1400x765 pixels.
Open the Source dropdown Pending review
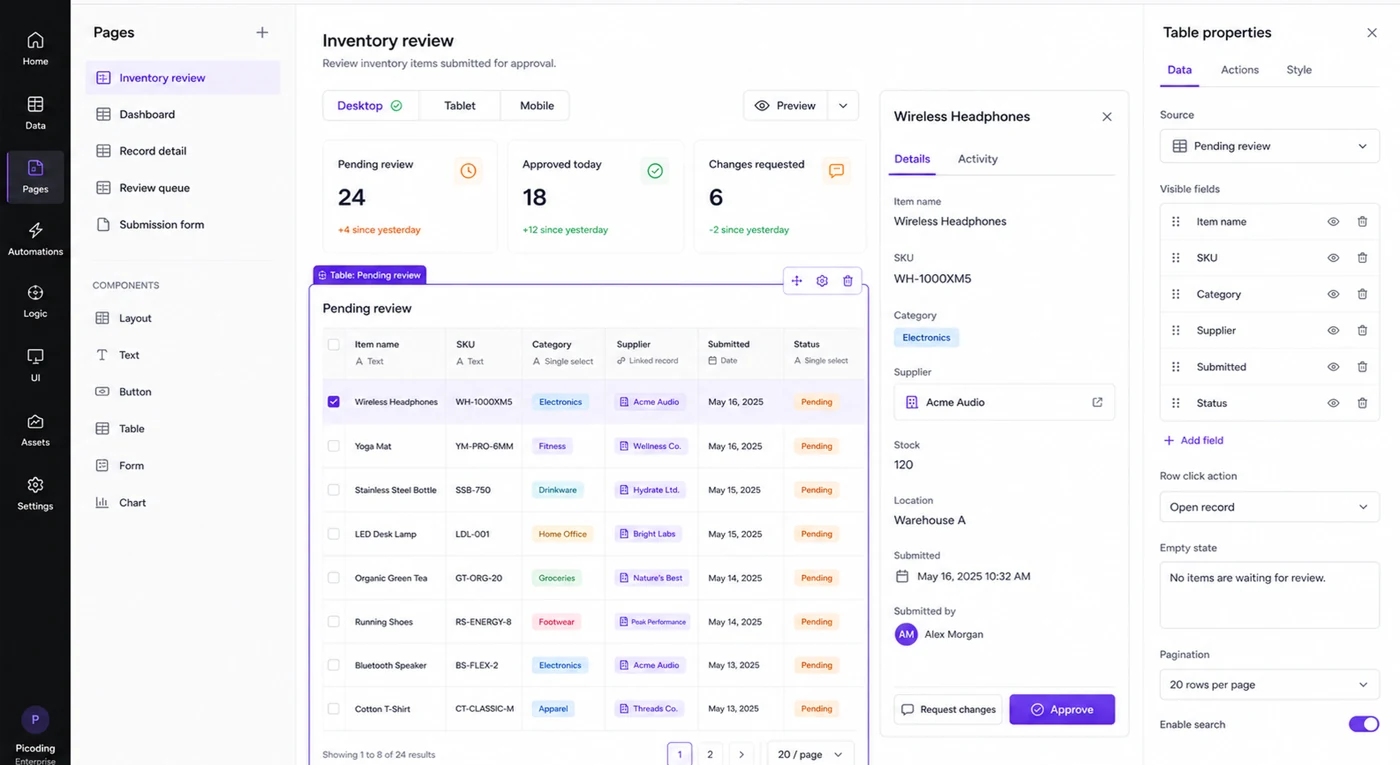point(1269,146)
